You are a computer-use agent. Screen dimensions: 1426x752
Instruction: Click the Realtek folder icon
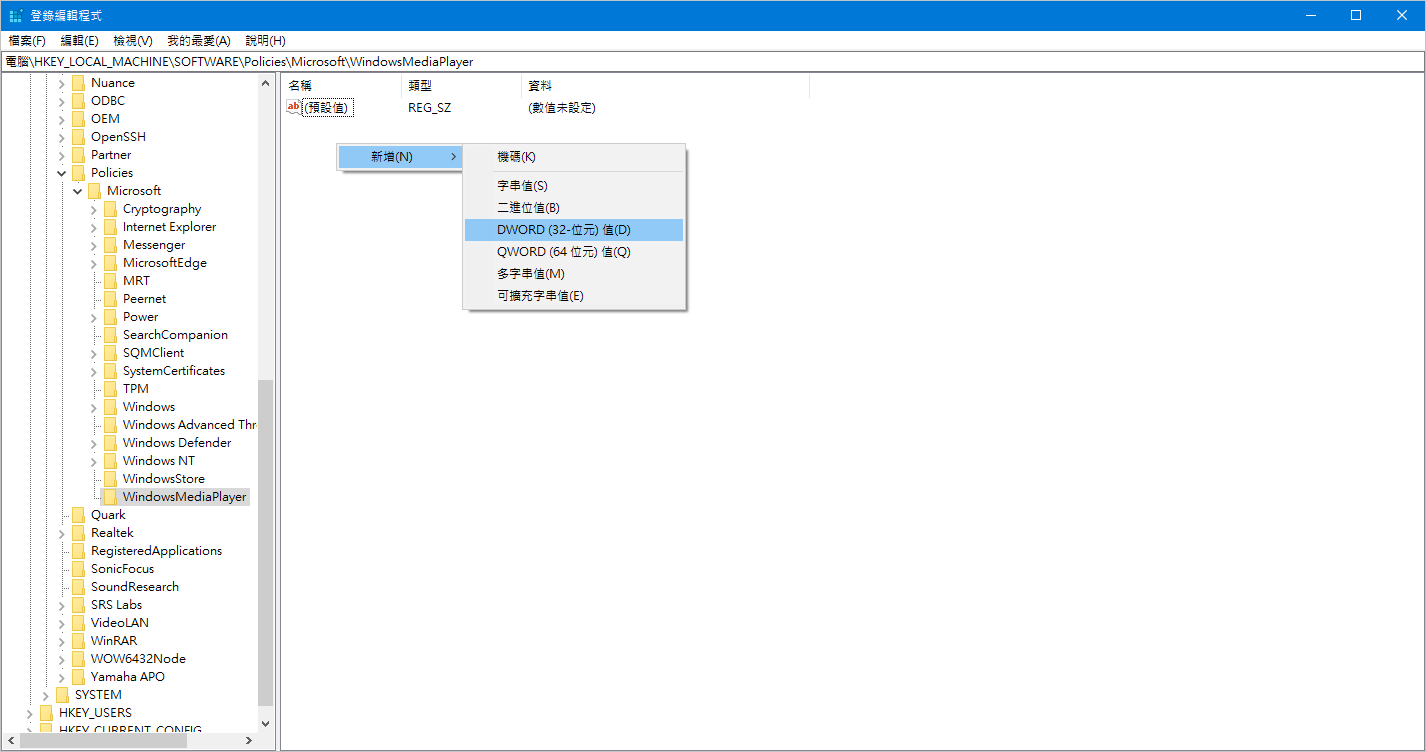pyautogui.click(x=79, y=533)
